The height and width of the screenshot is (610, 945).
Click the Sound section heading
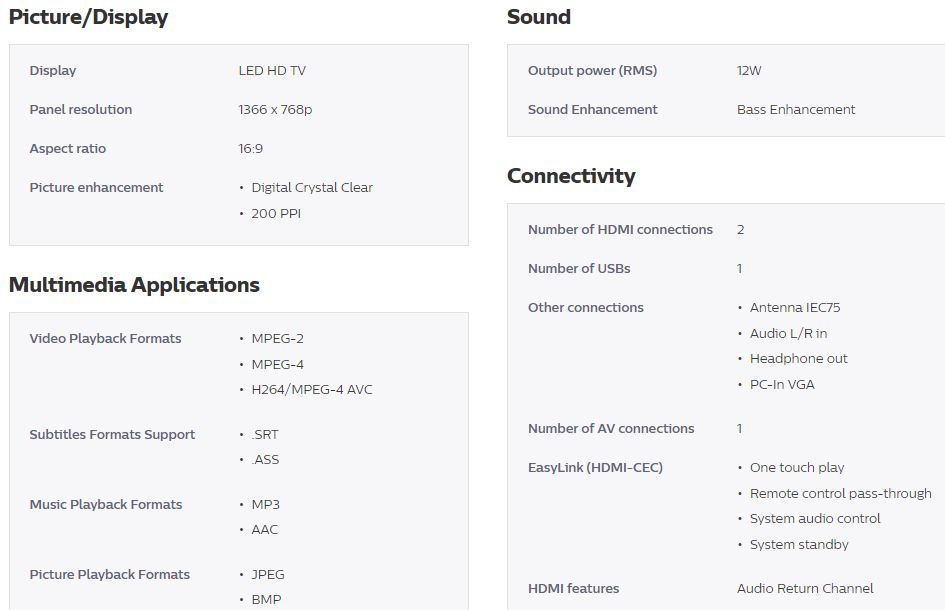(x=539, y=17)
